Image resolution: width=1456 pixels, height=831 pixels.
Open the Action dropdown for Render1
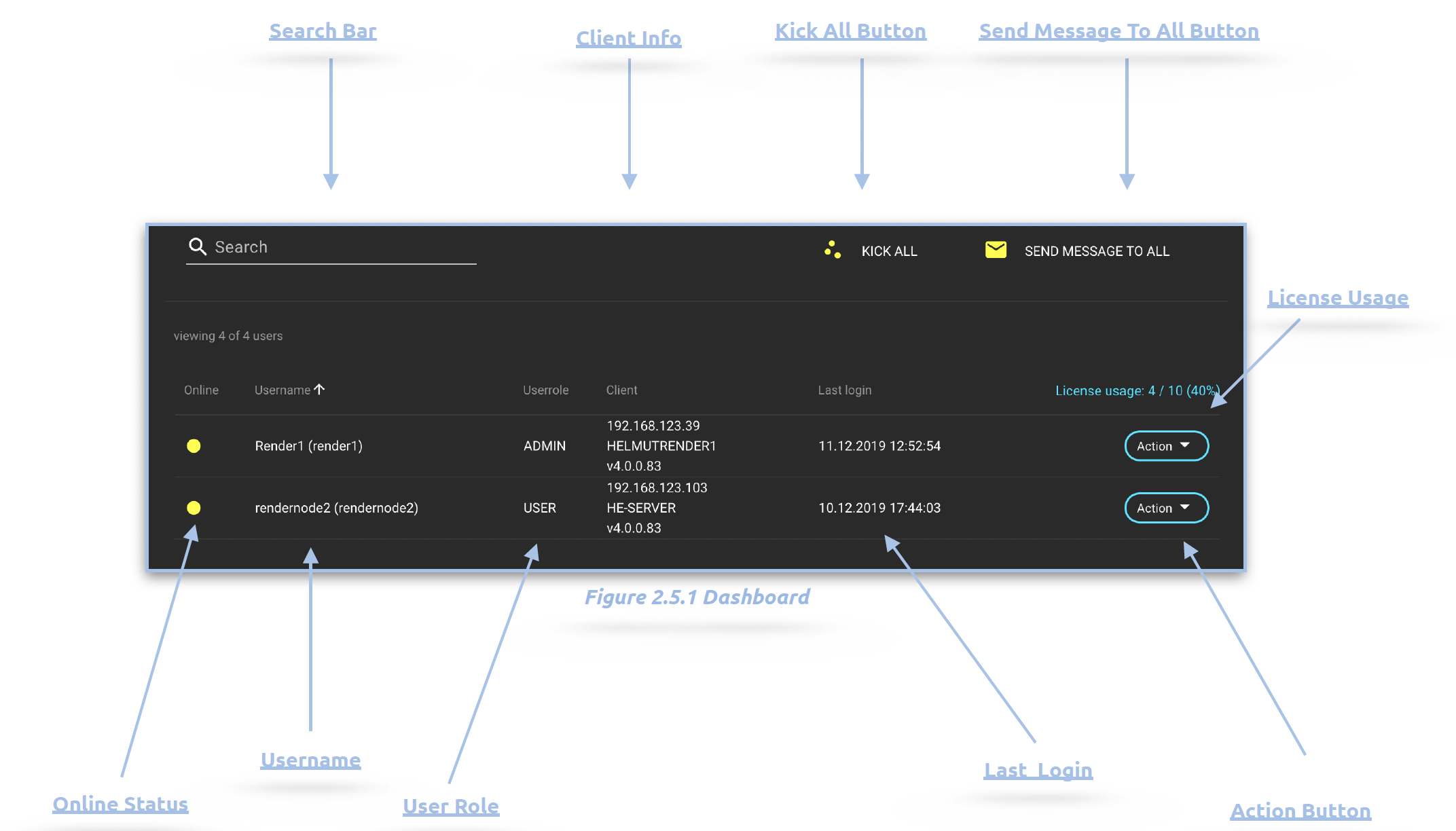click(1166, 446)
